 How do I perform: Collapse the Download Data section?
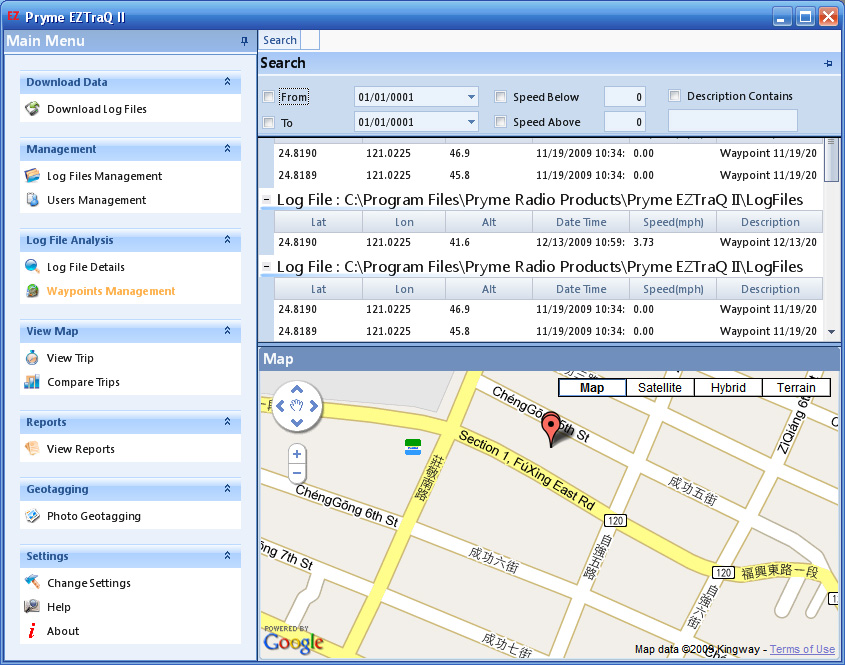(x=227, y=82)
